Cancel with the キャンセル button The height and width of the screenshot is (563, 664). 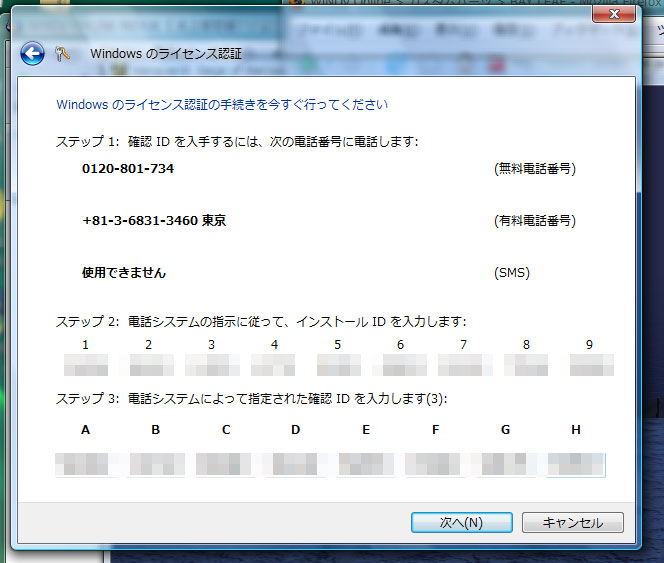pyautogui.click(x=573, y=522)
